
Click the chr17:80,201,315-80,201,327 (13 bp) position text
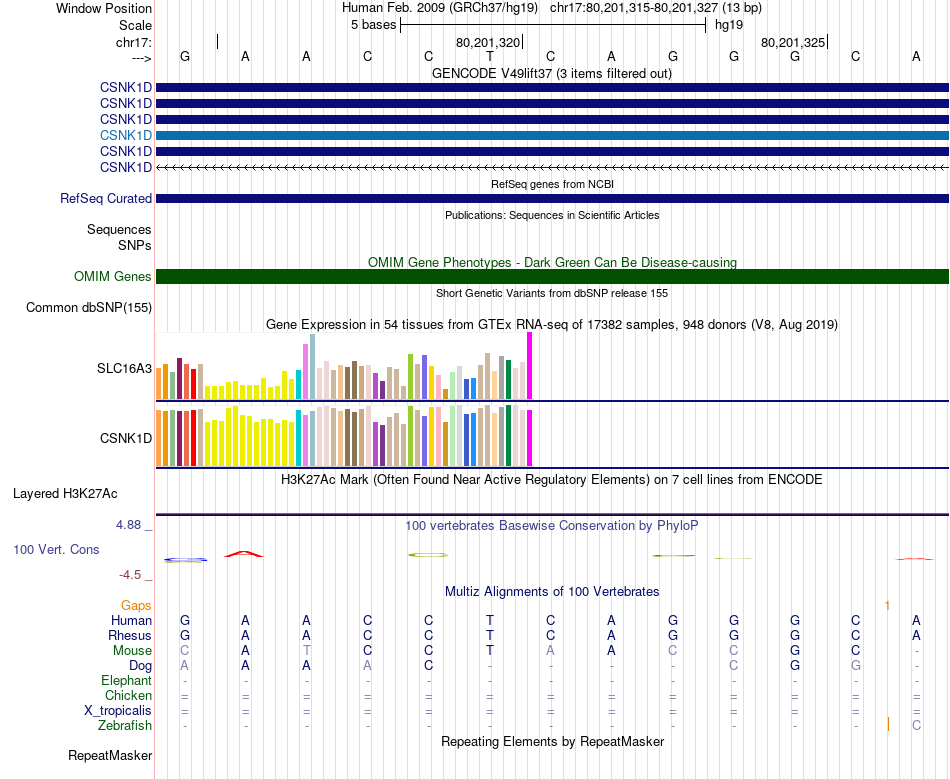click(x=656, y=8)
